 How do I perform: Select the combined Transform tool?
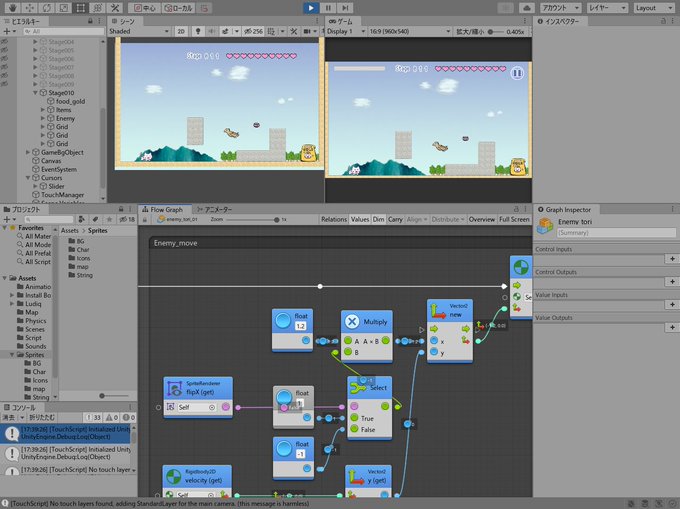(x=98, y=8)
